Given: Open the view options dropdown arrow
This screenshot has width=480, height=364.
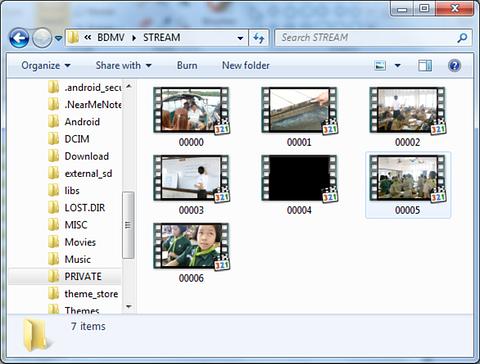Looking at the screenshot, I should point(398,65).
